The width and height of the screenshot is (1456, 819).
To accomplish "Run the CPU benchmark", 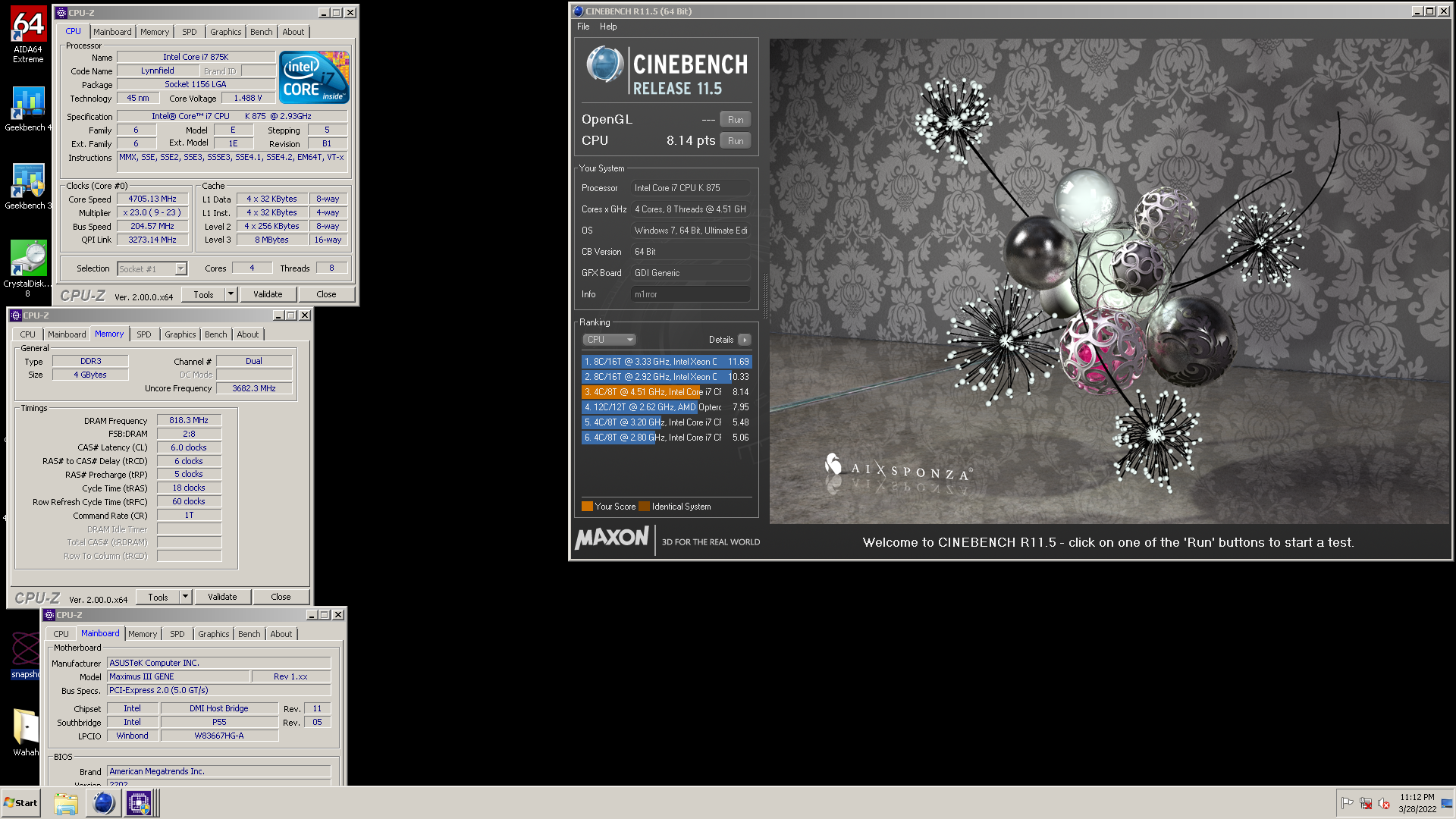I will point(736,141).
